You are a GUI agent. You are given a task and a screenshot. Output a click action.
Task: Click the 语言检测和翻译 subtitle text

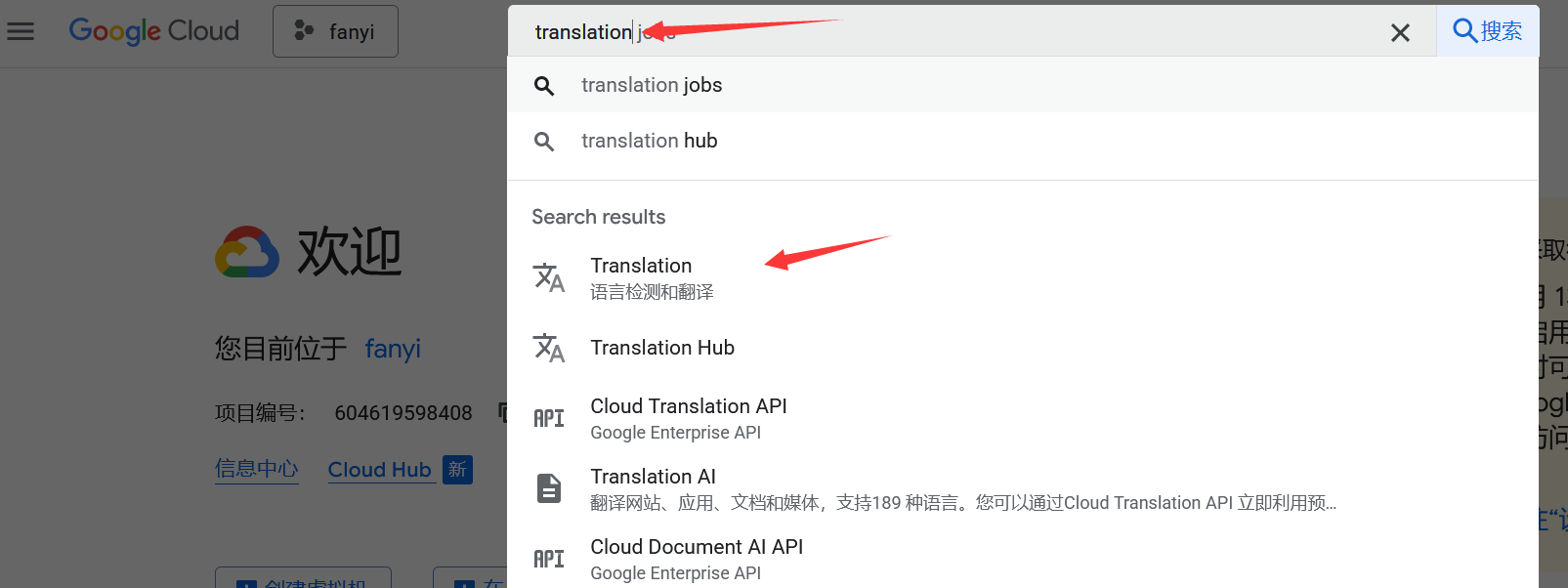(x=653, y=292)
